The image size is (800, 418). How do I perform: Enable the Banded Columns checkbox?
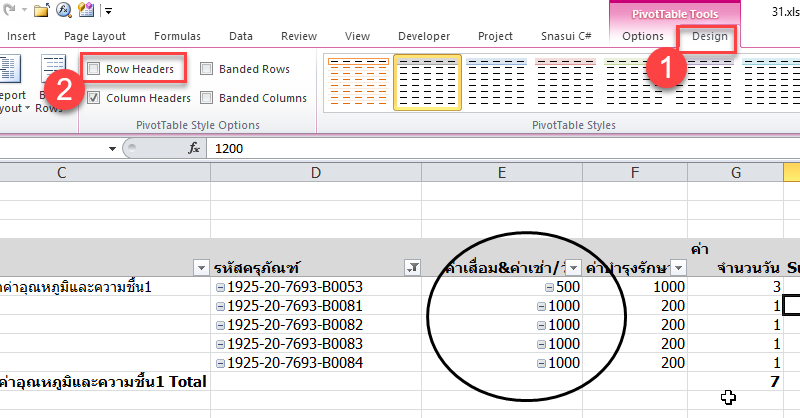pyautogui.click(x=206, y=98)
